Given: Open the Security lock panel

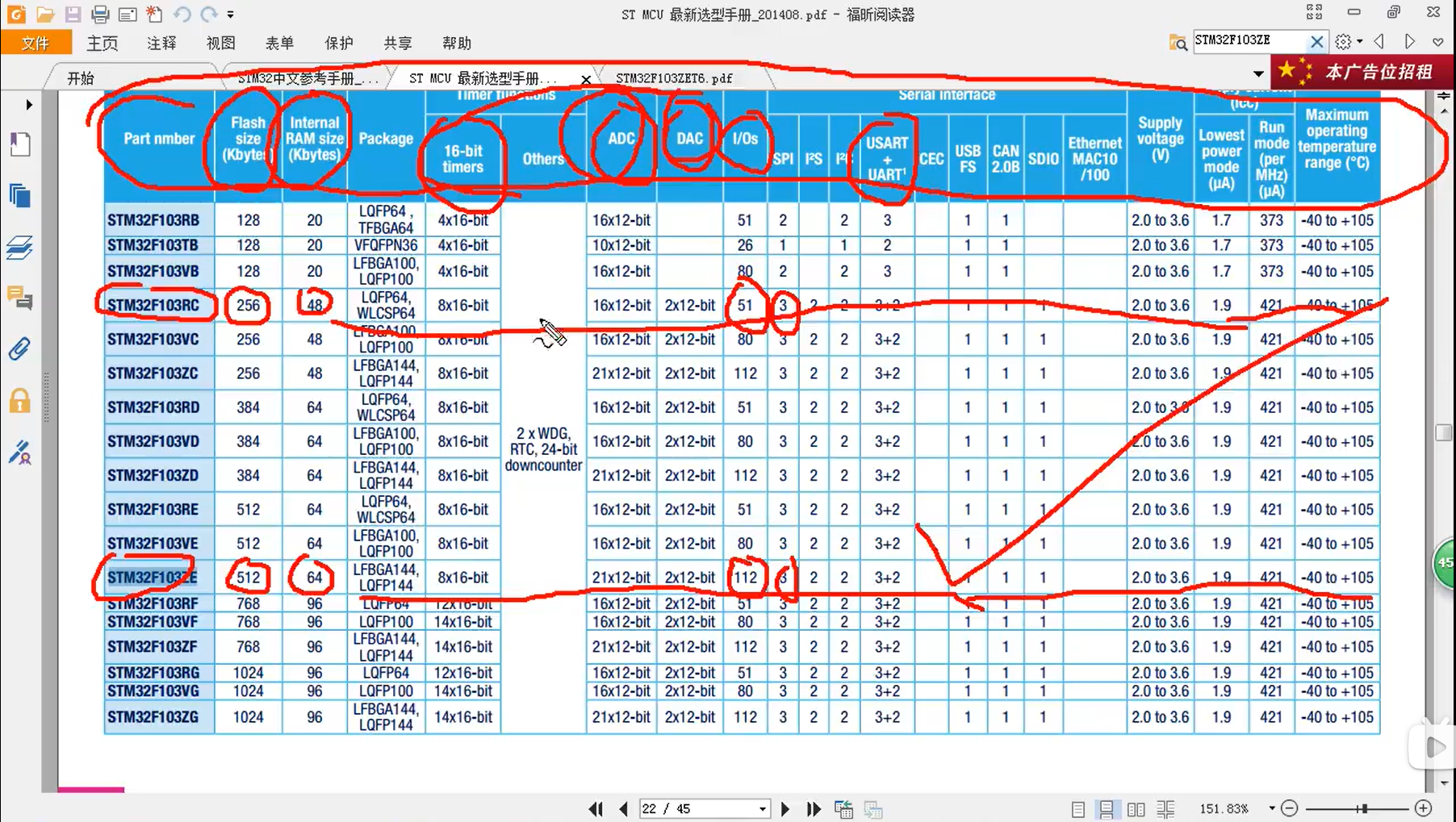Looking at the screenshot, I should point(20,401).
